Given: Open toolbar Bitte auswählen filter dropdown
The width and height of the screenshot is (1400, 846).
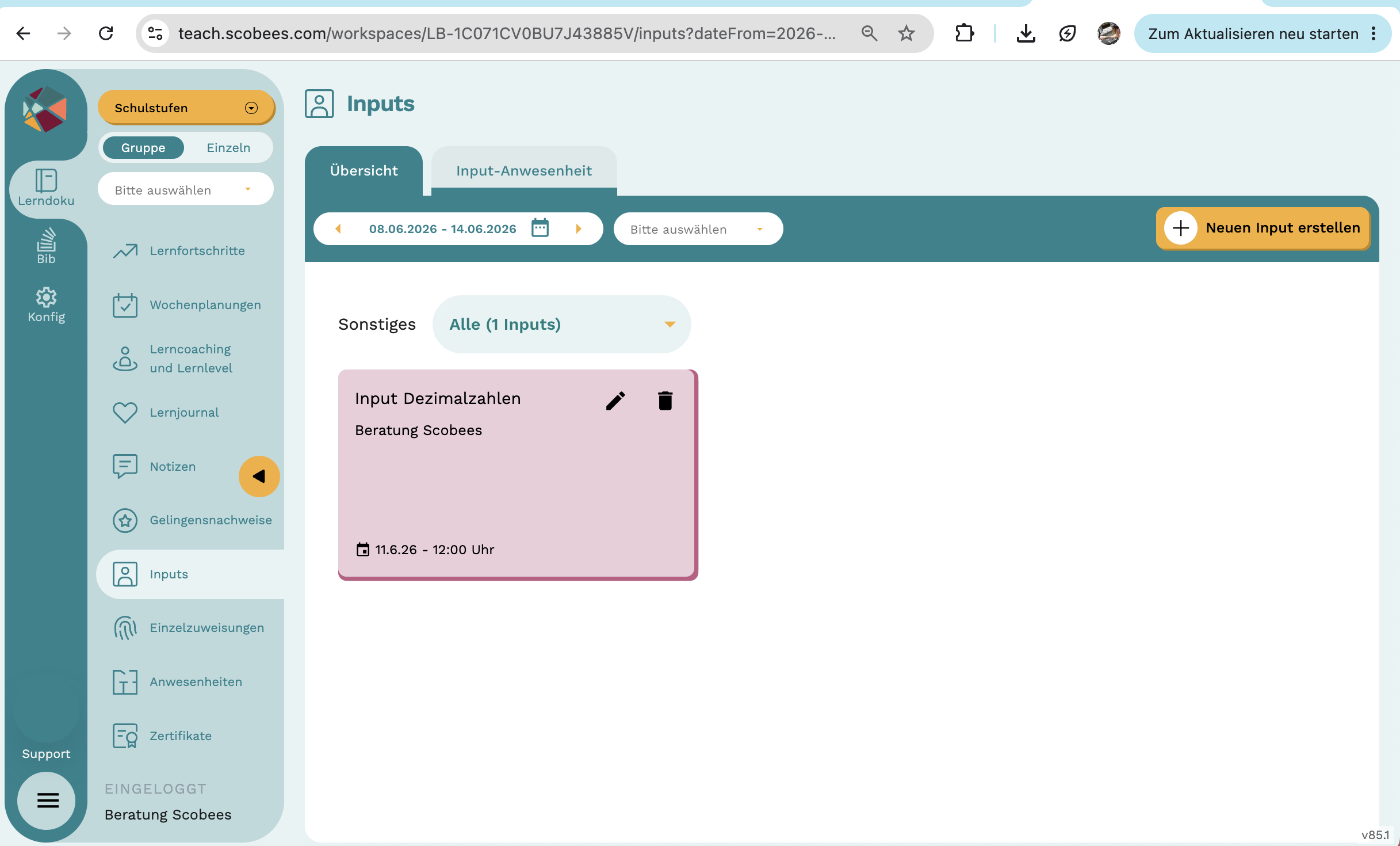Looking at the screenshot, I should point(698,229).
